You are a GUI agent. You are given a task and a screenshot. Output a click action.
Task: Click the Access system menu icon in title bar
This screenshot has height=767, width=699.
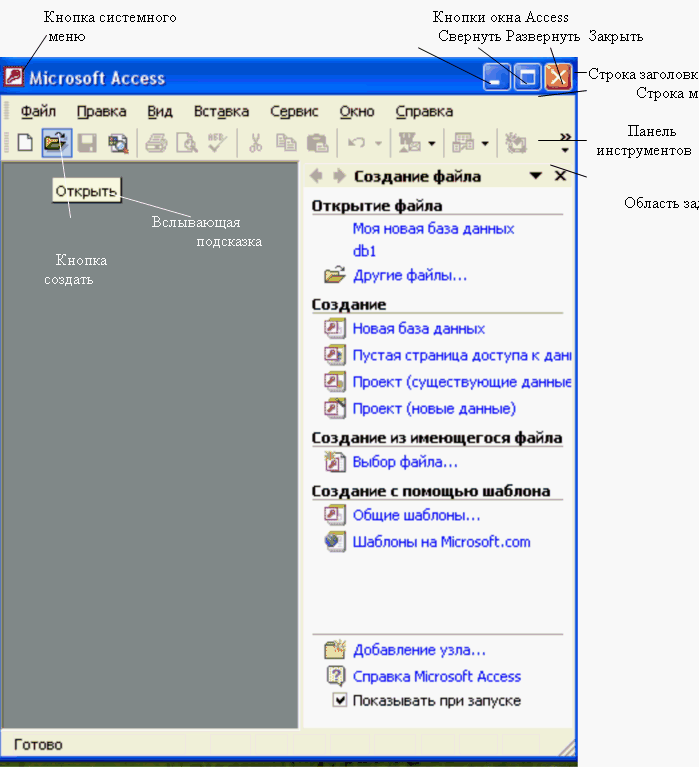pyautogui.click(x=13, y=77)
